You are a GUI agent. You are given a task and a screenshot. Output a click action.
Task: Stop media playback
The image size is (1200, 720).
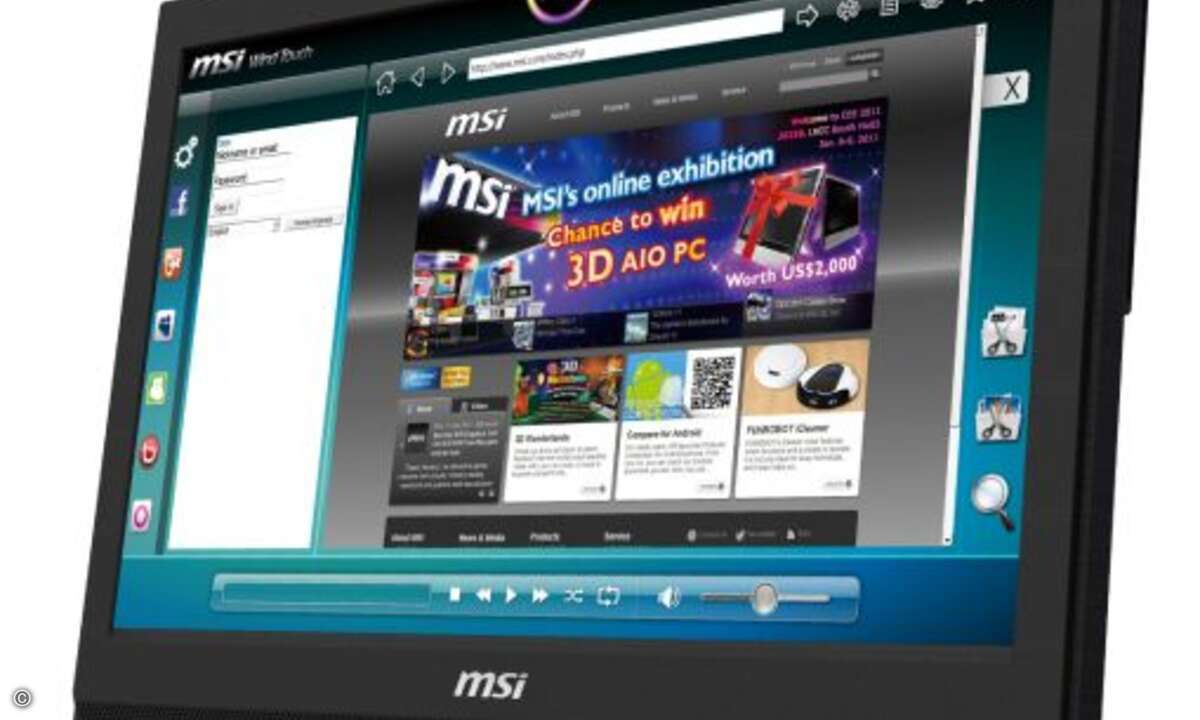point(455,594)
